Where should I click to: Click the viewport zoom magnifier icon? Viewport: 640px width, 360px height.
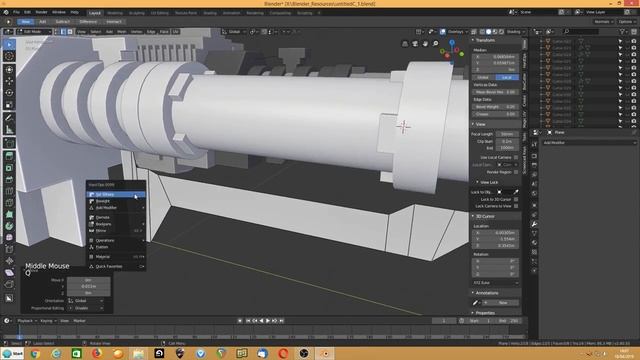click(x=436, y=44)
